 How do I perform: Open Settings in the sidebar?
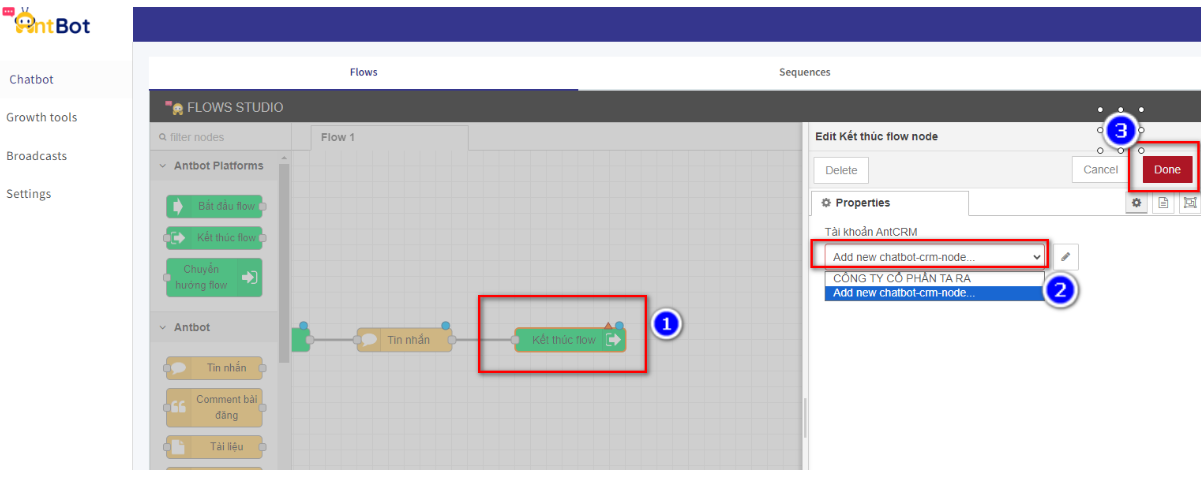click(28, 194)
